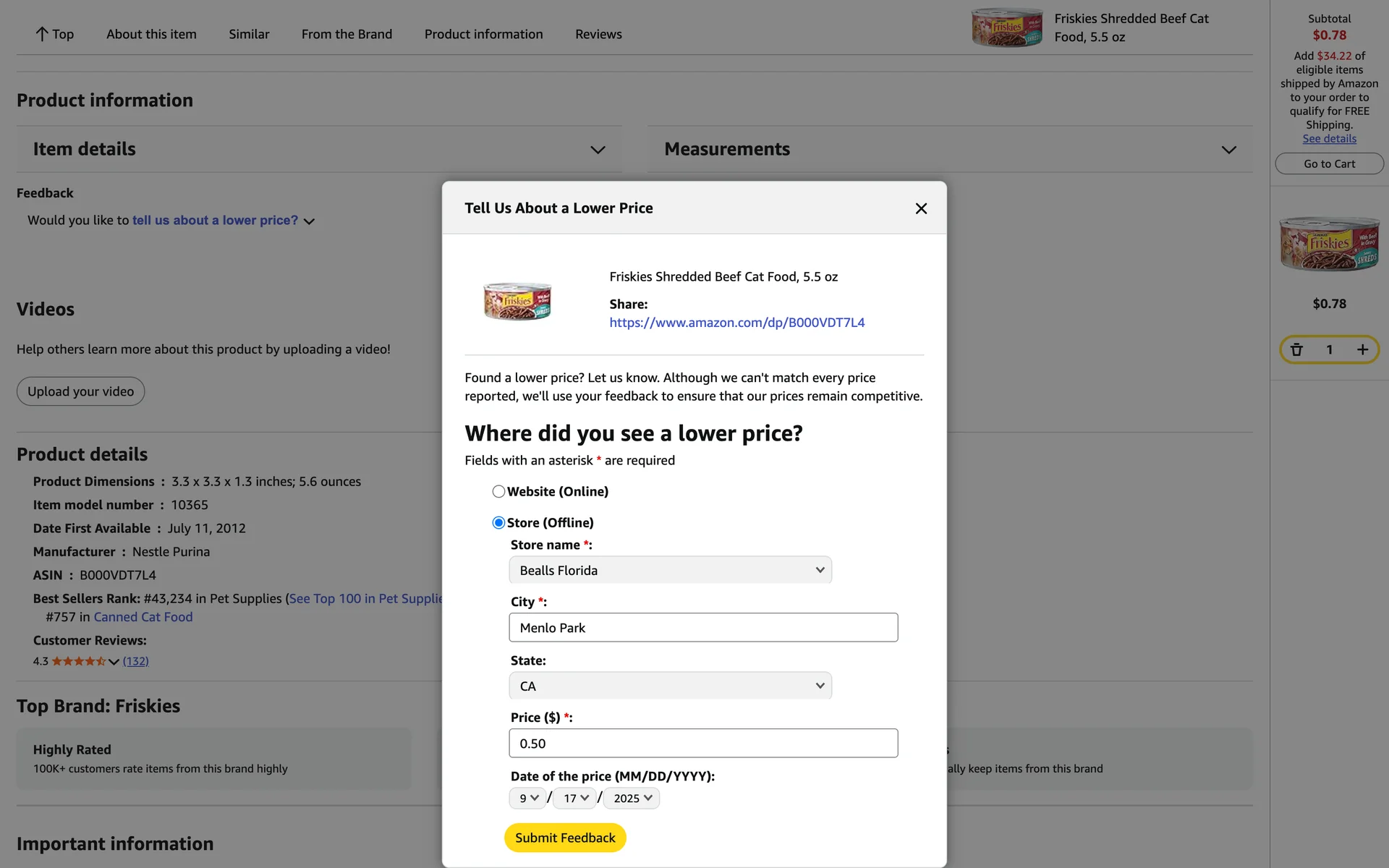Image resolution: width=1389 pixels, height=868 pixels.
Task: Open the year dropdown showing 2025
Action: tap(632, 798)
